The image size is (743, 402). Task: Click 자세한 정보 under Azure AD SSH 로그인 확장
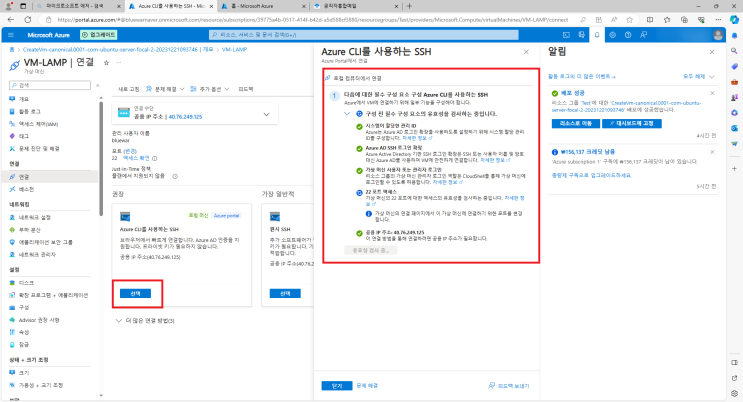[495, 160]
